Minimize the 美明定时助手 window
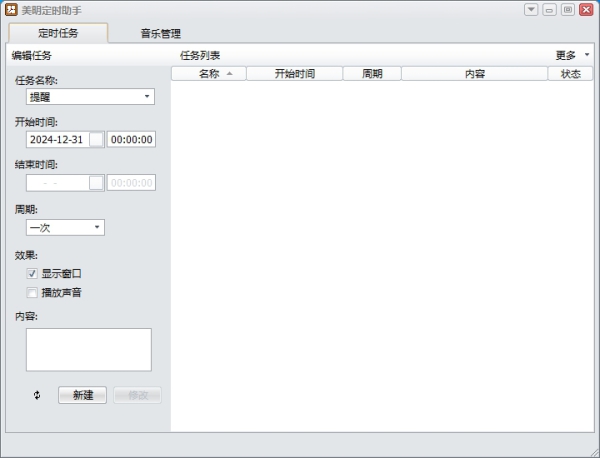Viewport: 600px width, 458px height. pyautogui.click(x=549, y=10)
